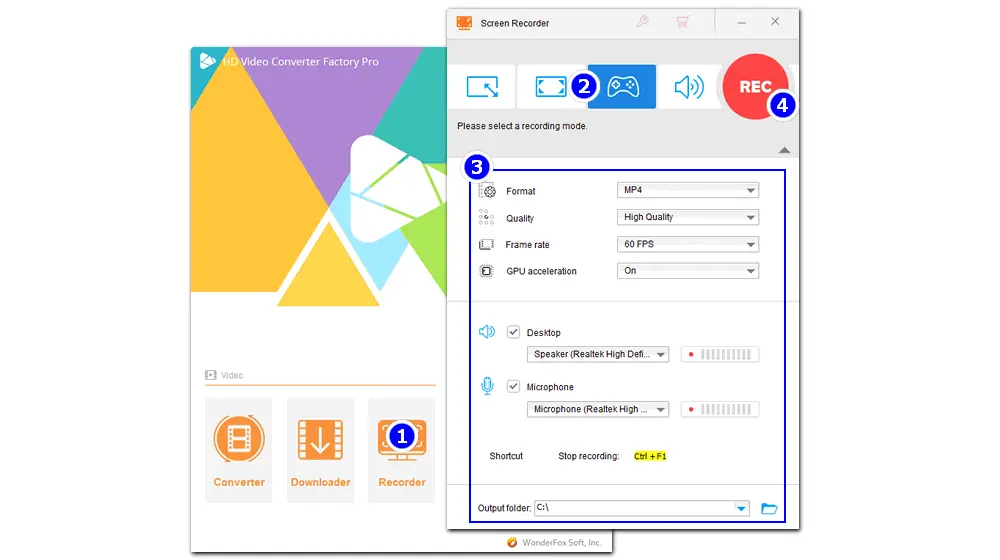This screenshot has height=560, width=1000.
Task: Click the Desktop speaker volume level meter
Action: click(x=720, y=354)
